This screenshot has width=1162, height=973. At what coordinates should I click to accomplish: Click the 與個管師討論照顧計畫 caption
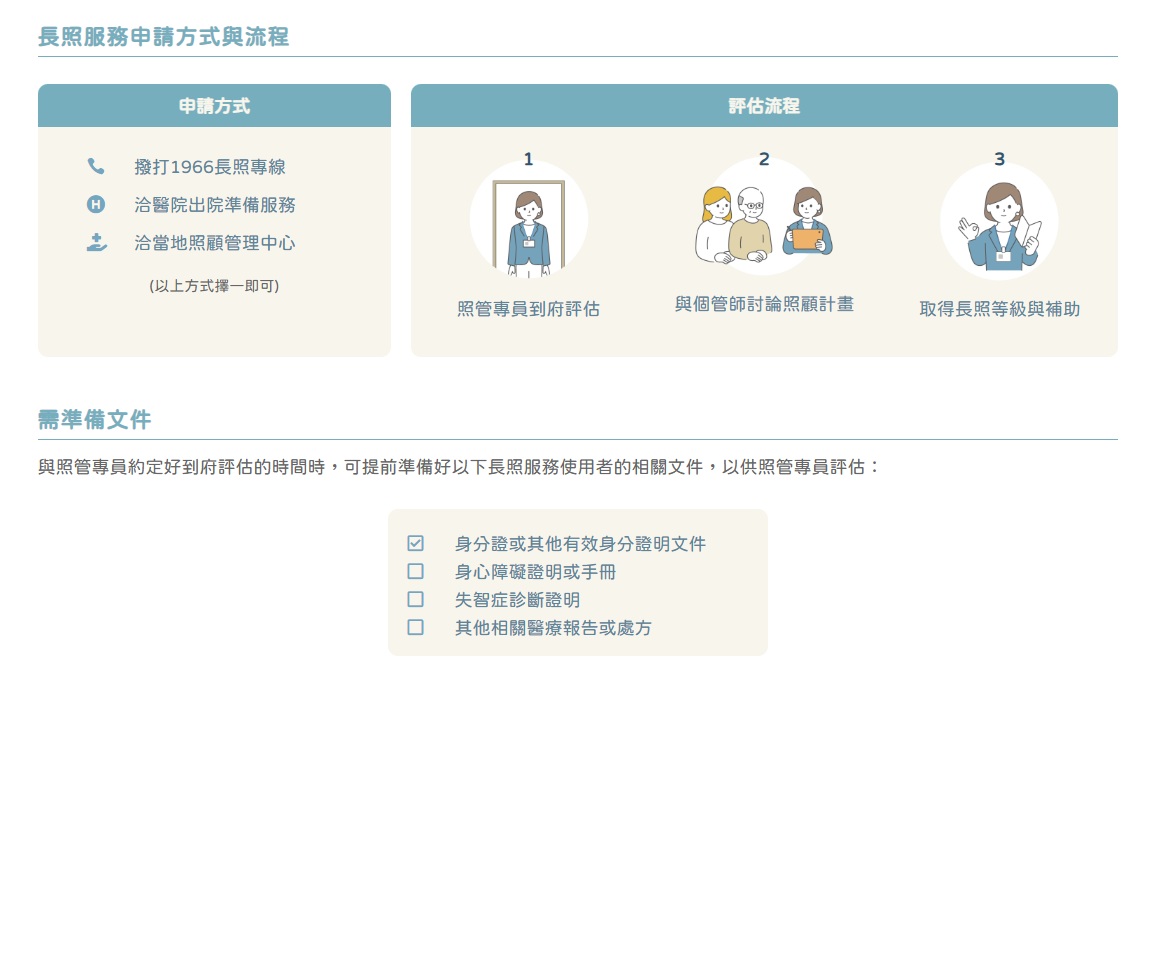[764, 304]
